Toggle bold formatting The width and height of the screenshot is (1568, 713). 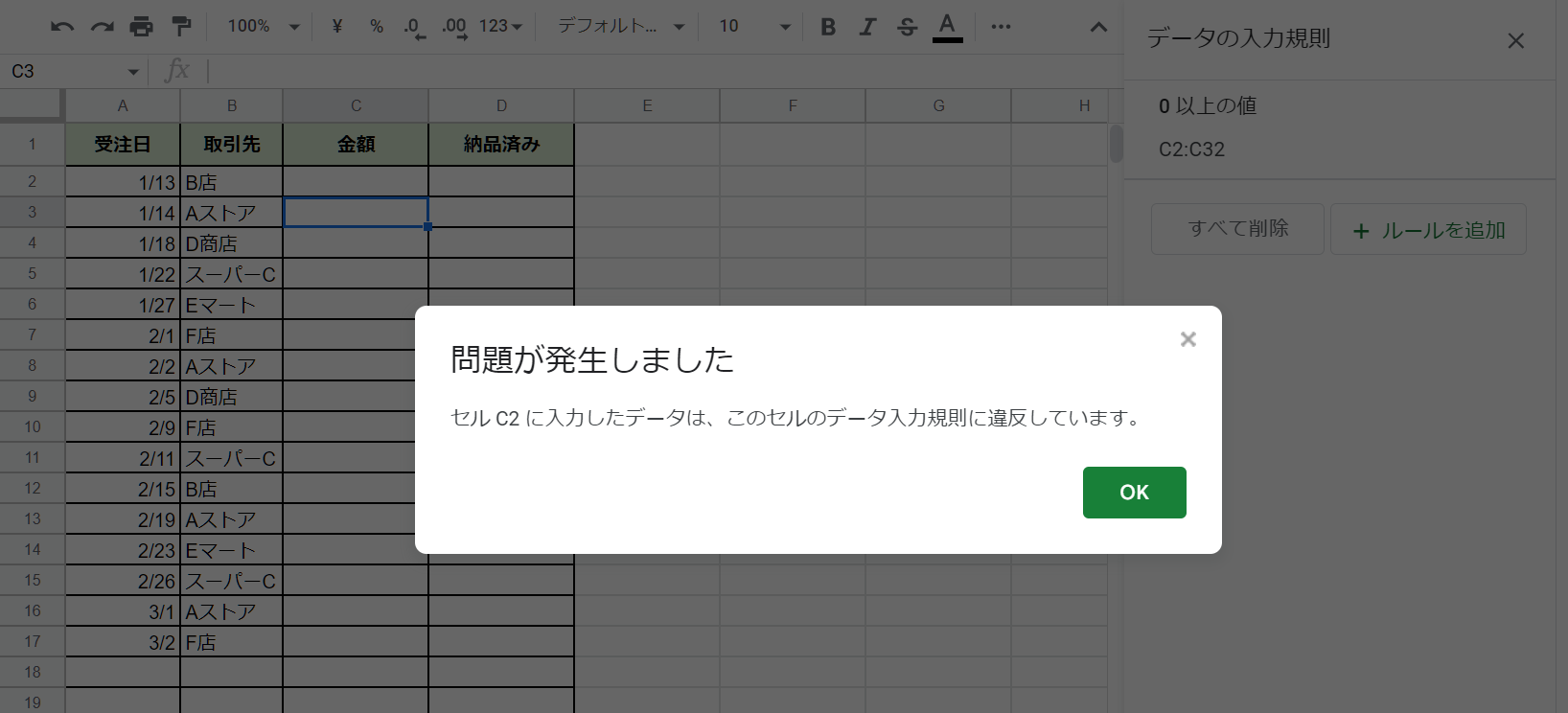pos(828,27)
